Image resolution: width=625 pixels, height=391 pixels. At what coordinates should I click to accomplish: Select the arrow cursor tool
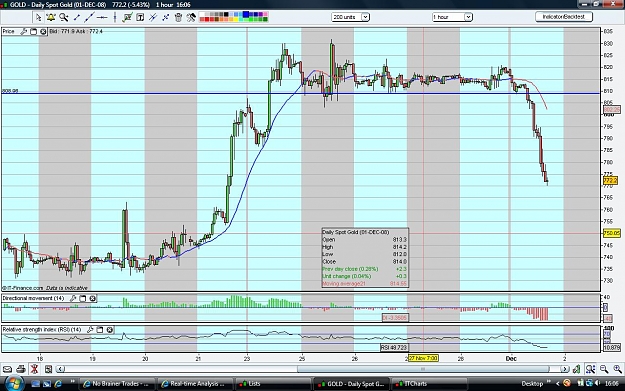tap(38, 17)
